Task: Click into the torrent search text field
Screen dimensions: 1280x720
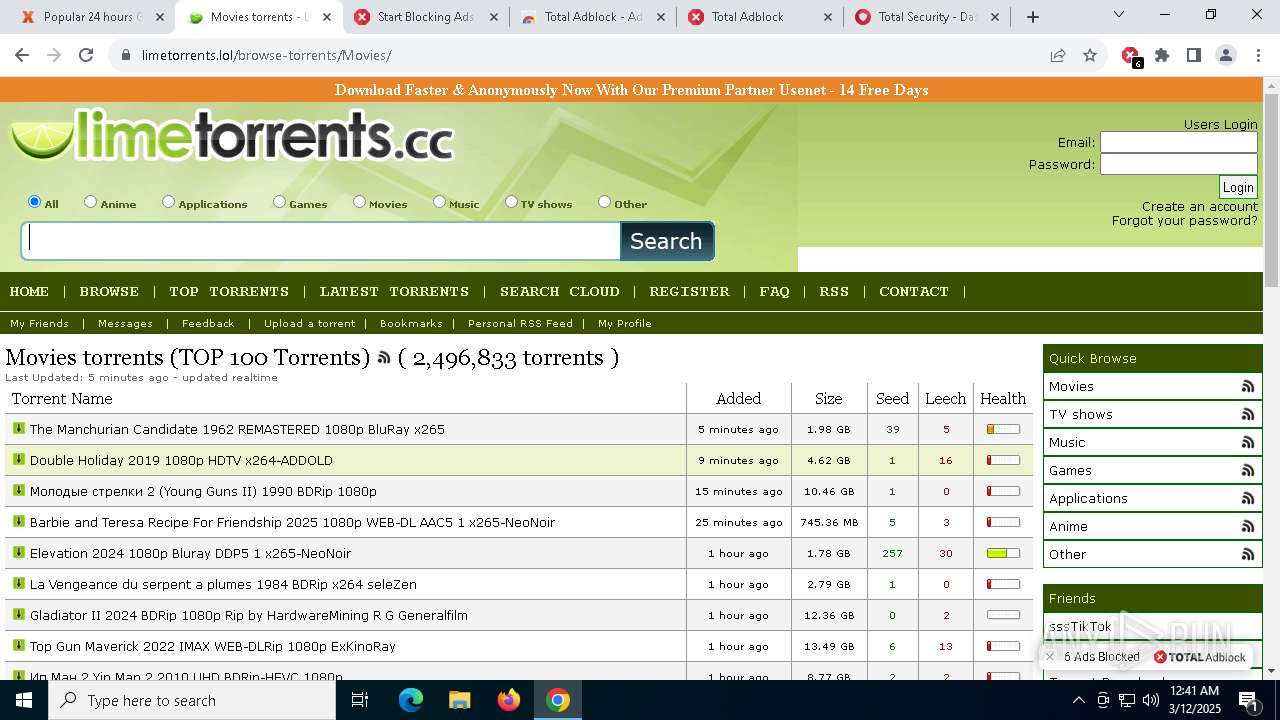Action: click(321, 241)
